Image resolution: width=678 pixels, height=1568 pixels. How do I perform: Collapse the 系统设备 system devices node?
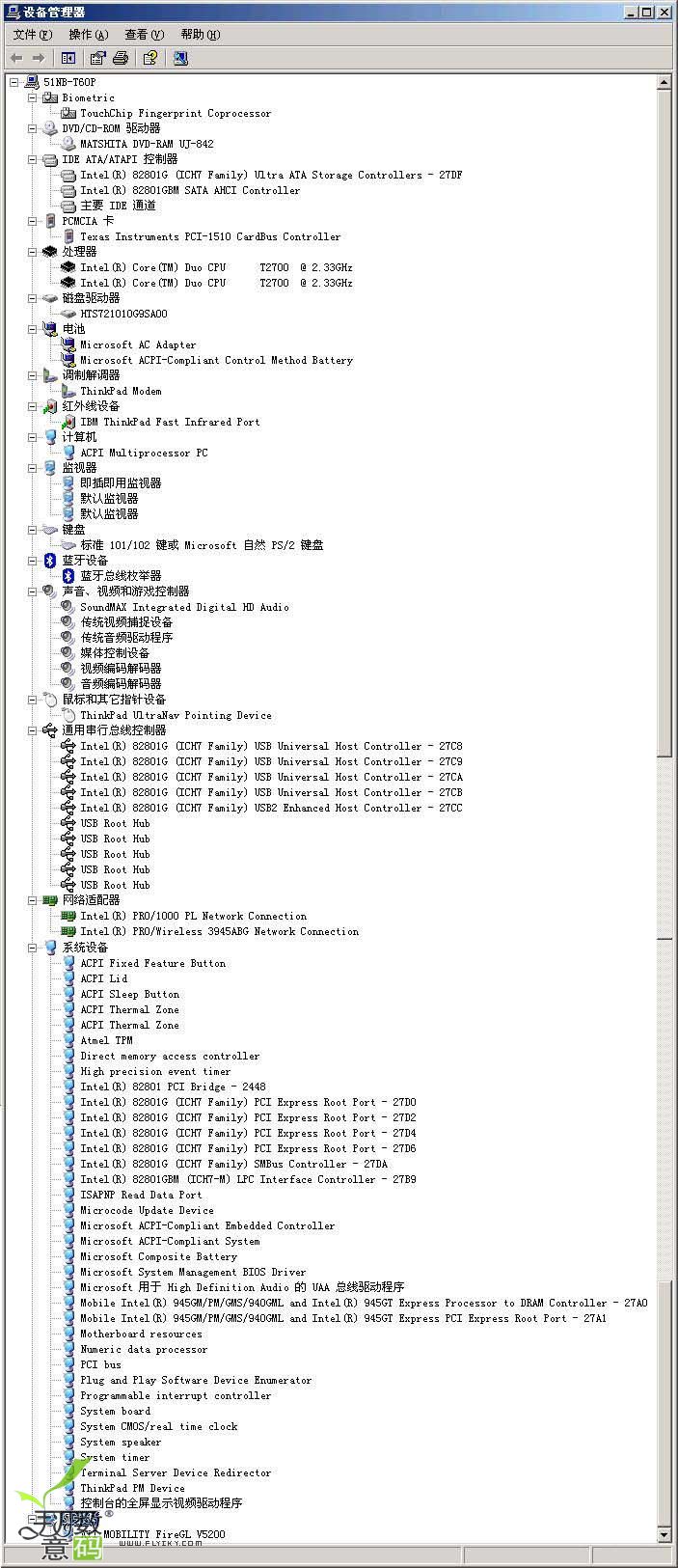click(32, 948)
